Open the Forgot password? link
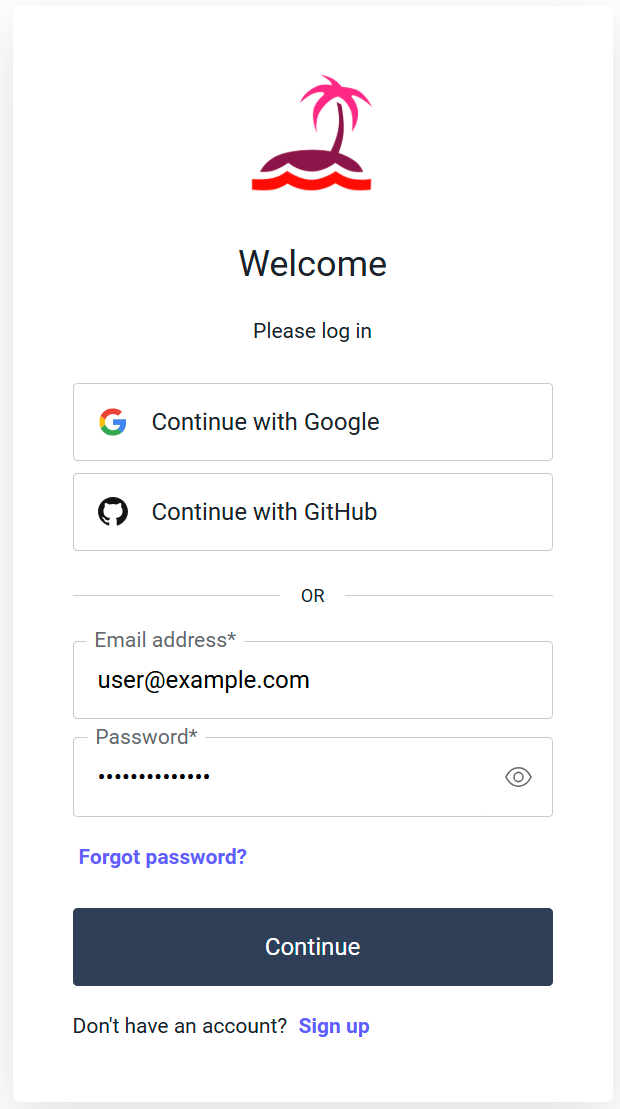620x1109 pixels. pyautogui.click(x=163, y=857)
